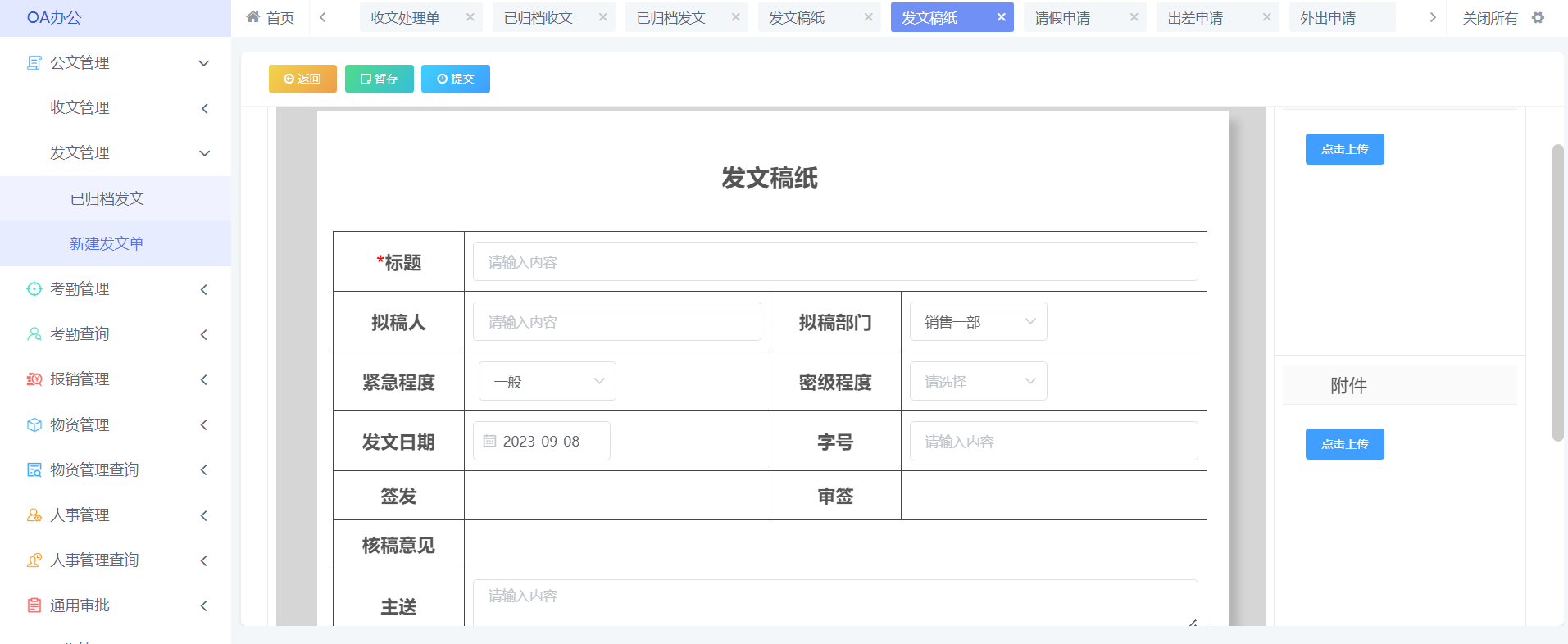
Task: Close the 收文处理单 tab
Action: coord(470,17)
